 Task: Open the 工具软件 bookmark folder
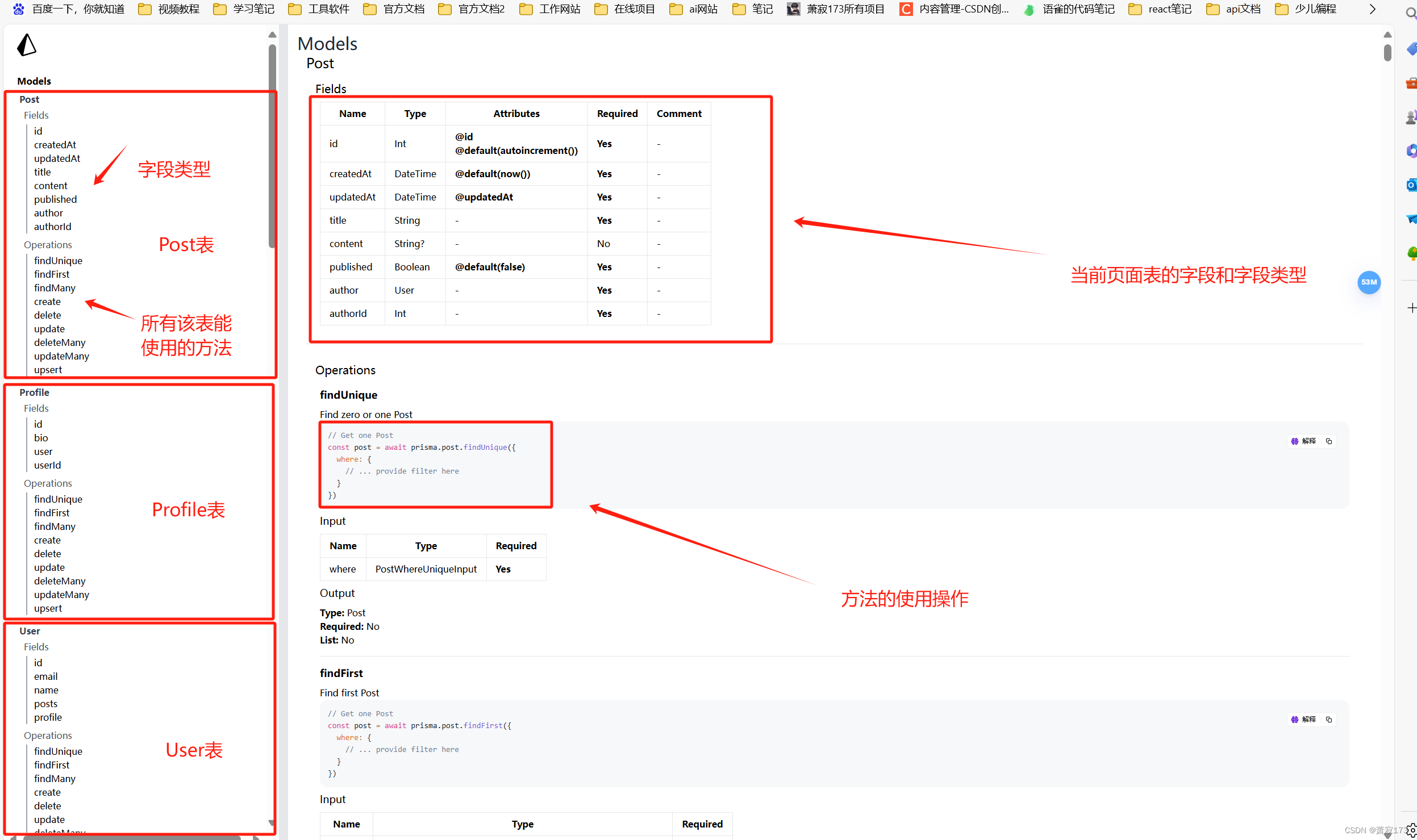[319, 9]
